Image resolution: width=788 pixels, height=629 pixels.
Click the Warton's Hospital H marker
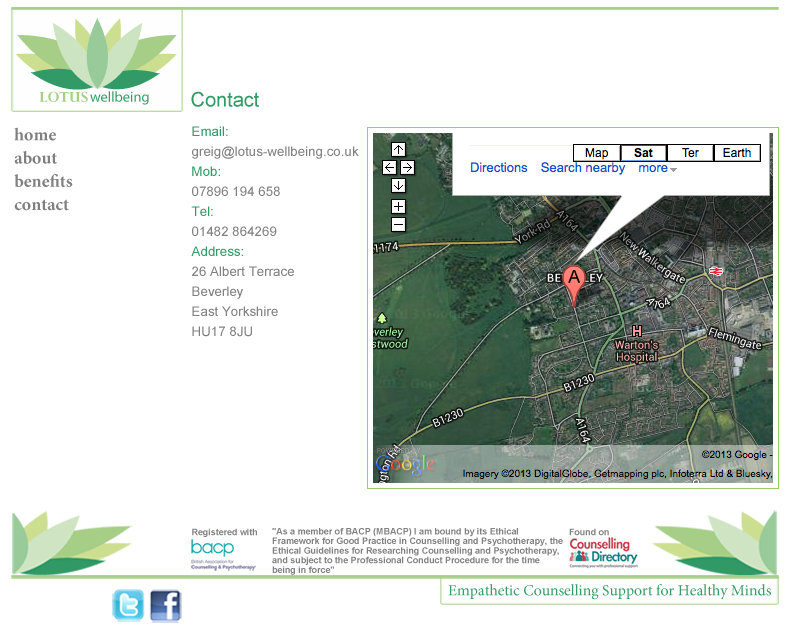click(x=637, y=331)
